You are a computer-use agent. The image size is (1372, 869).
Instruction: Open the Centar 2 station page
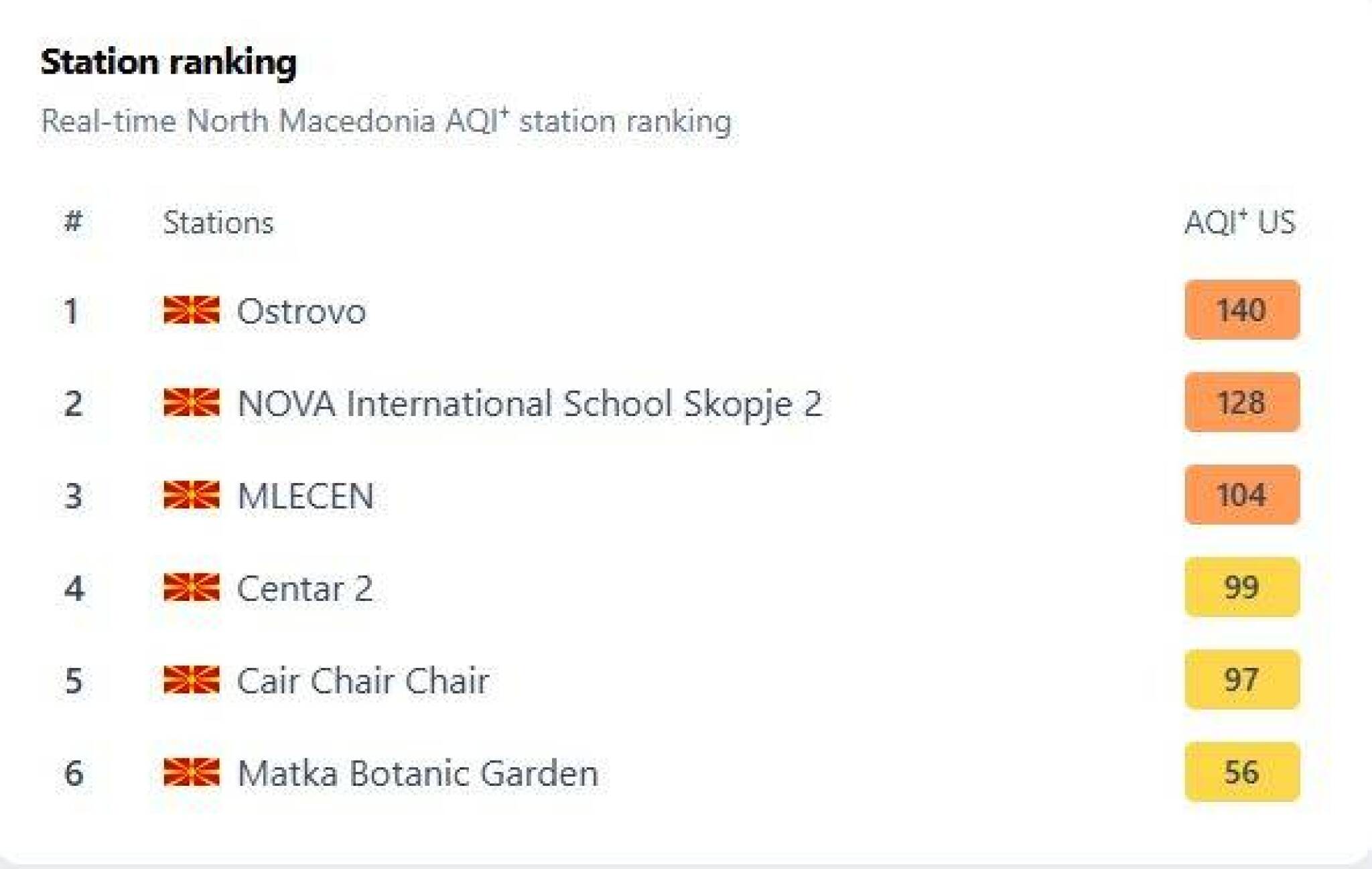point(305,588)
